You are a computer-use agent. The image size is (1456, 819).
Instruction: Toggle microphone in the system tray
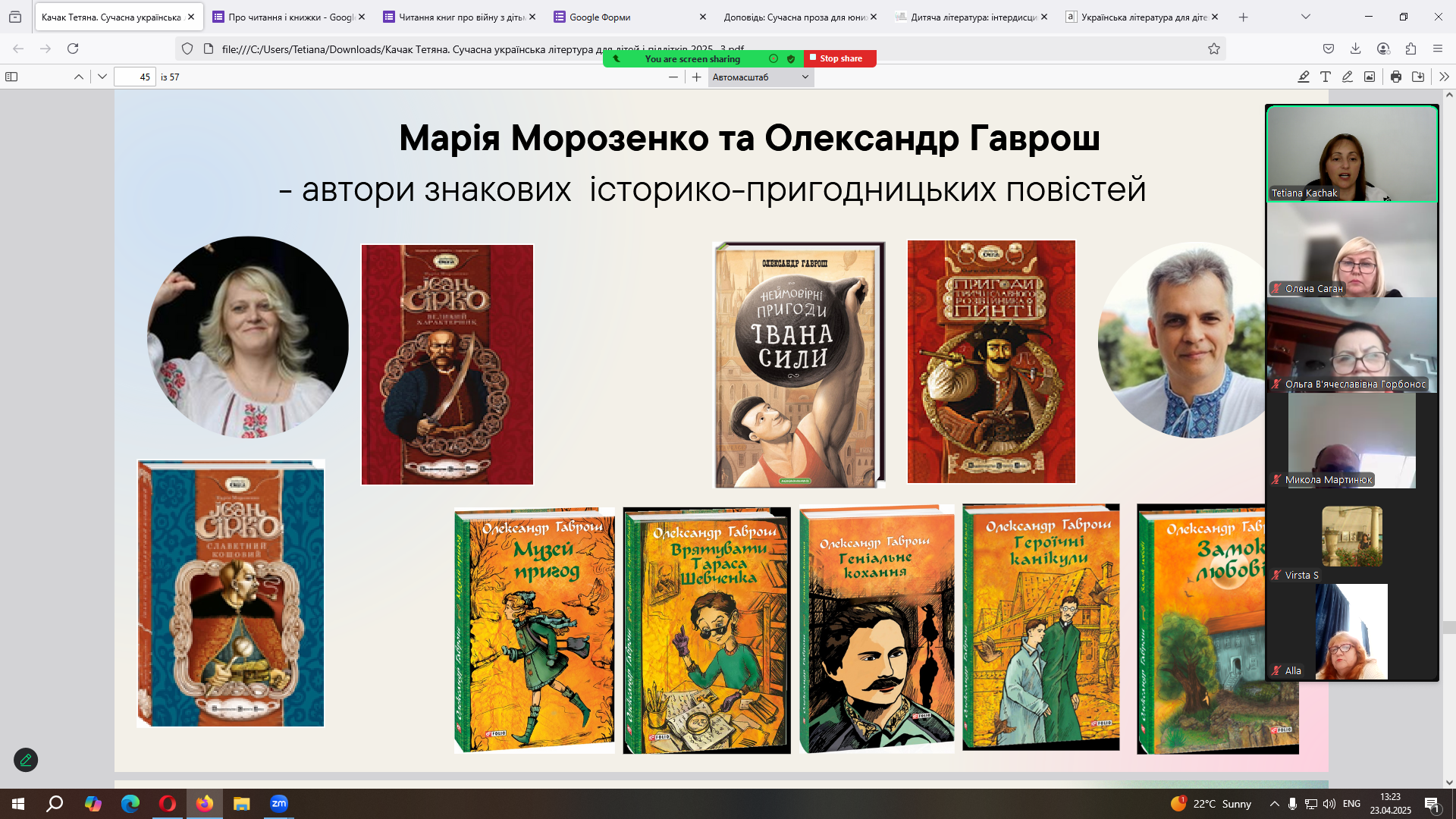click(1292, 804)
